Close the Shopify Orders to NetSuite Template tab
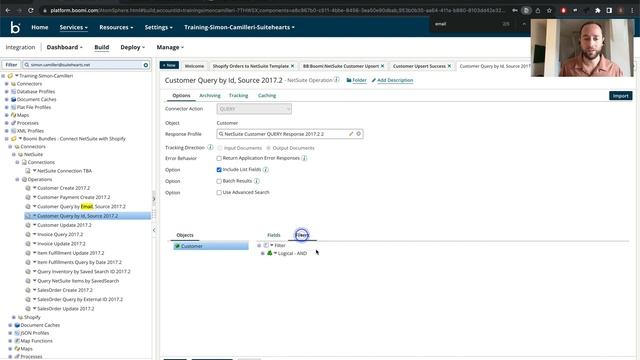This screenshot has width=640, height=360. point(292,66)
